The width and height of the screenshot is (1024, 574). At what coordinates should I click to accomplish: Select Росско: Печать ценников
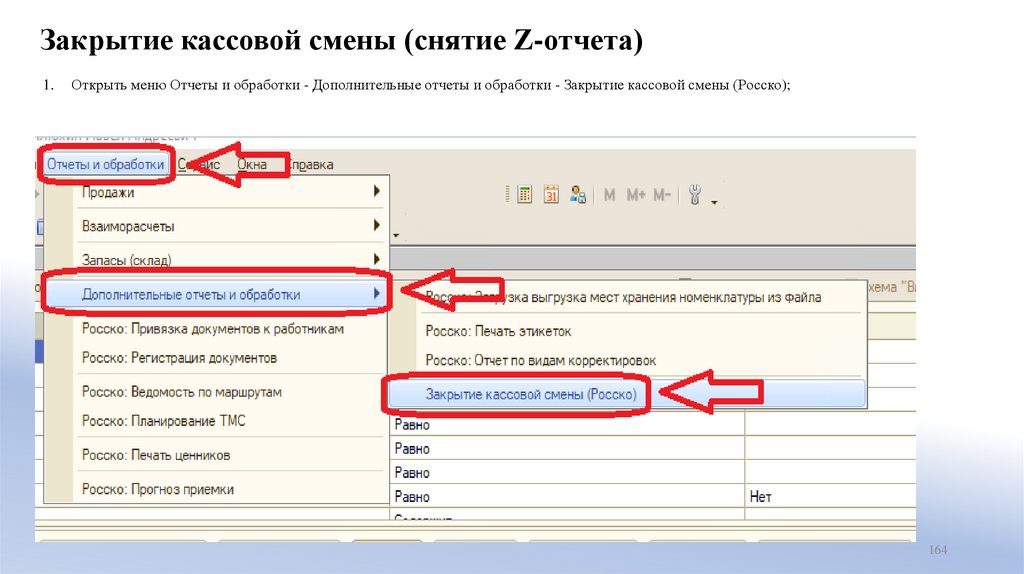(216, 455)
